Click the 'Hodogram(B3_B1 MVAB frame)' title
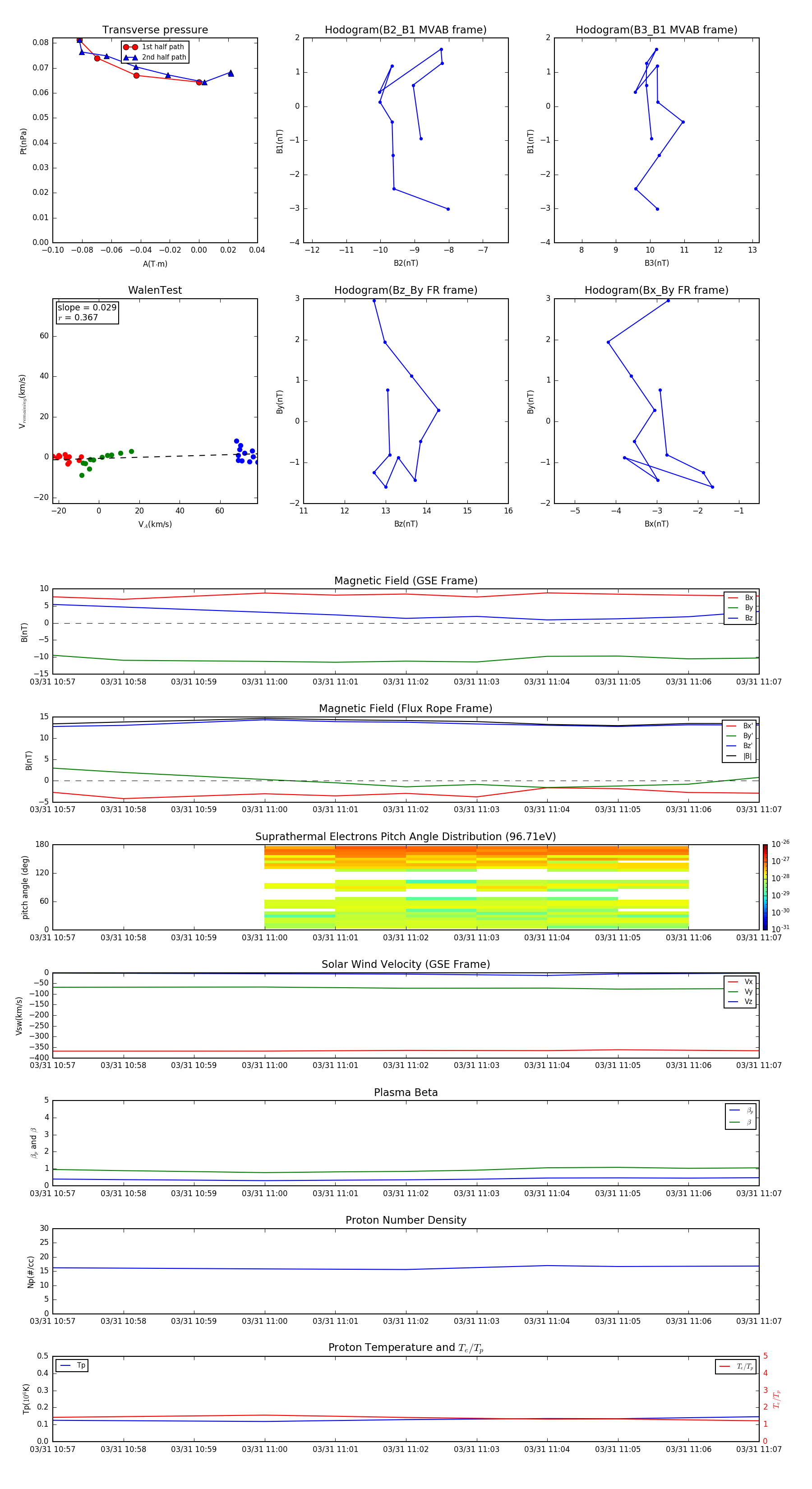The image size is (812, 1489). 656,30
